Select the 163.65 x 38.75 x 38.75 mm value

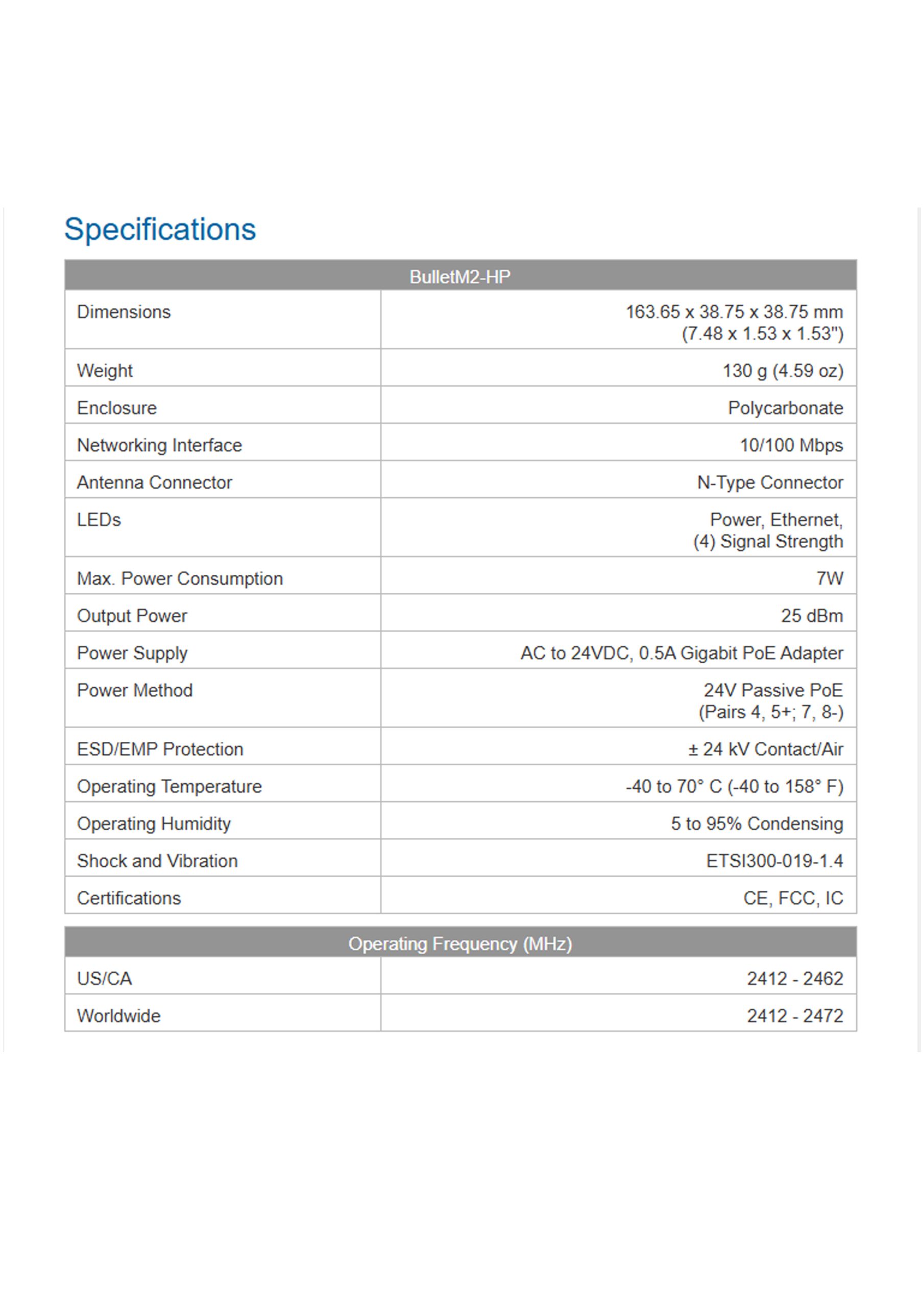click(x=735, y=312)
